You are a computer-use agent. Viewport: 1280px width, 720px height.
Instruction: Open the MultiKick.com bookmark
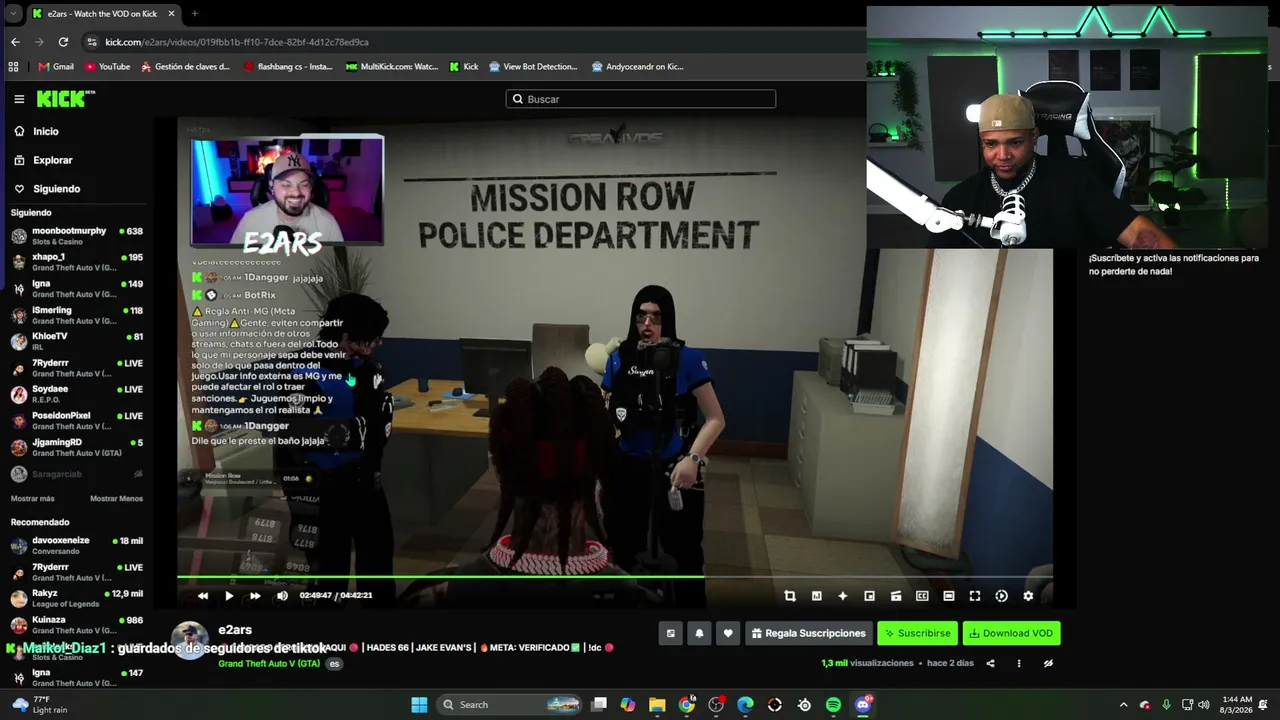coord(392,67)
